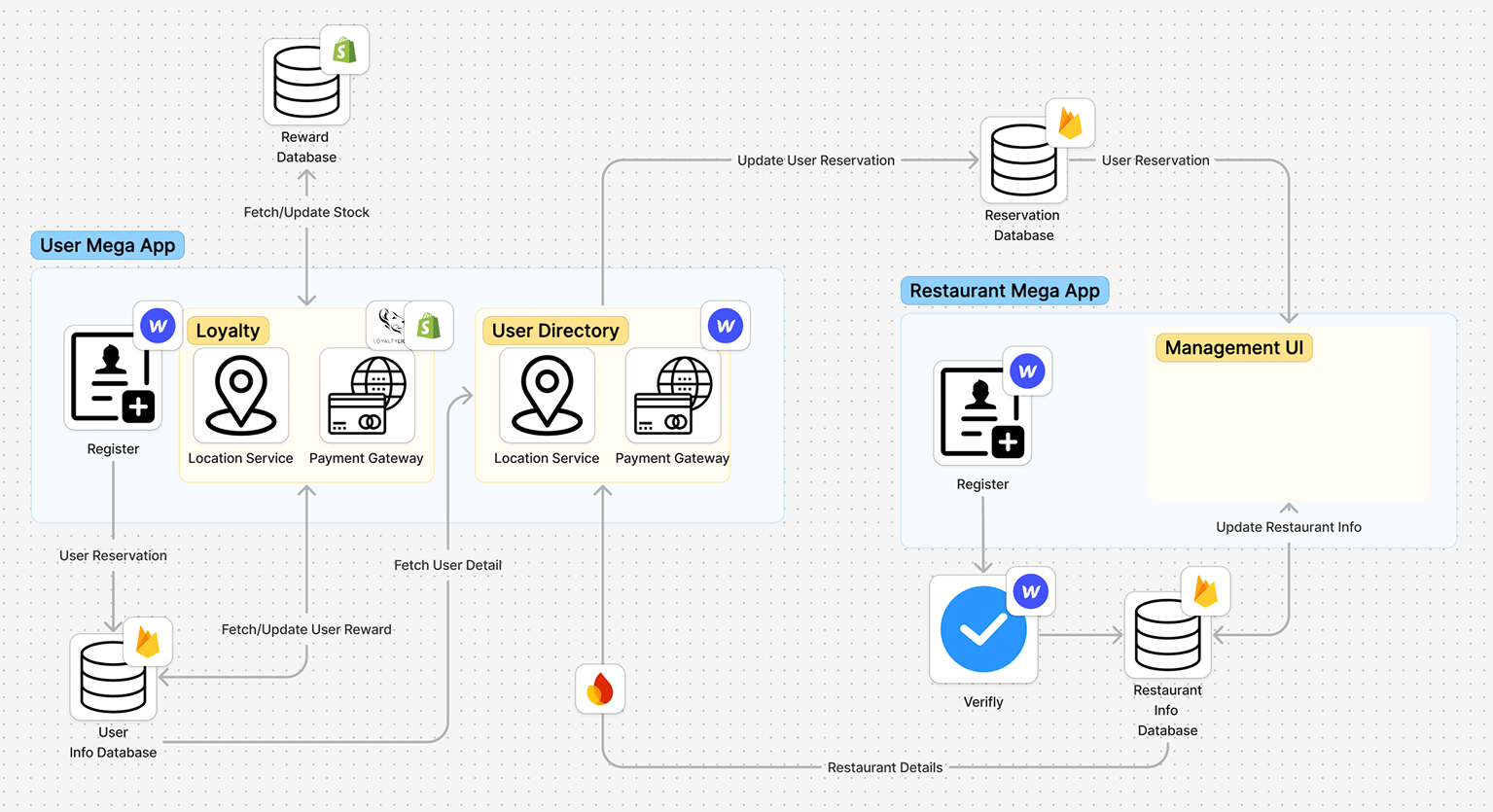Click Webflow badge on User Directory group
1493x812 pixels.
click(725, 326)
